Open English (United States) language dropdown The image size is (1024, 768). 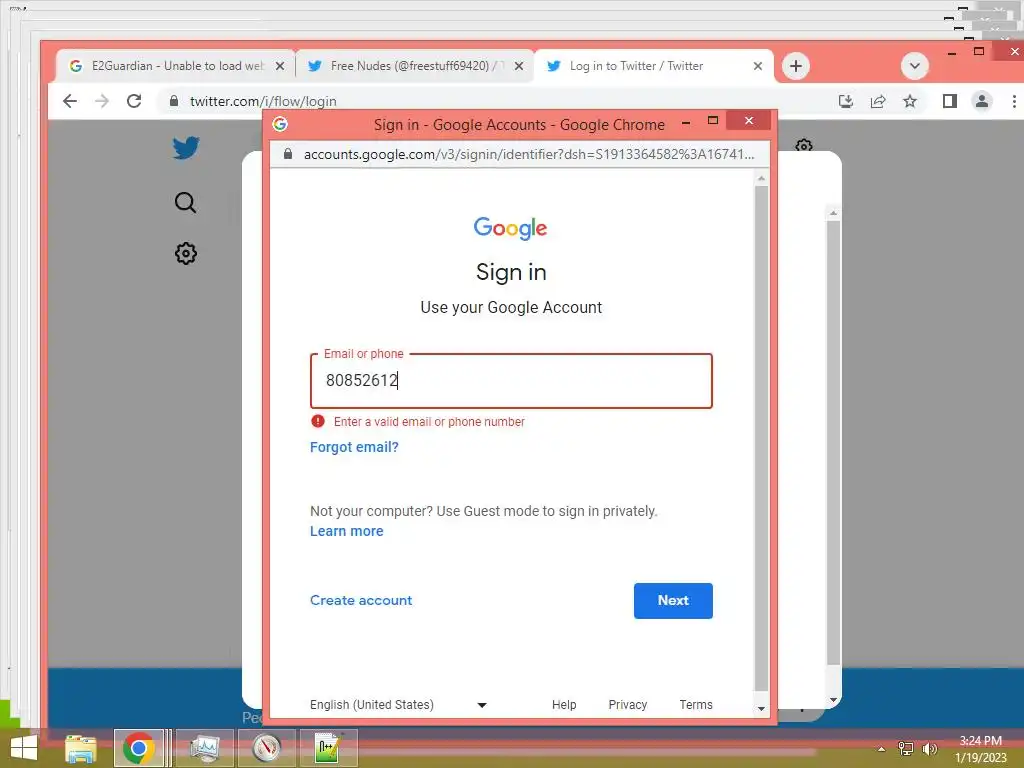click(398, 705)
